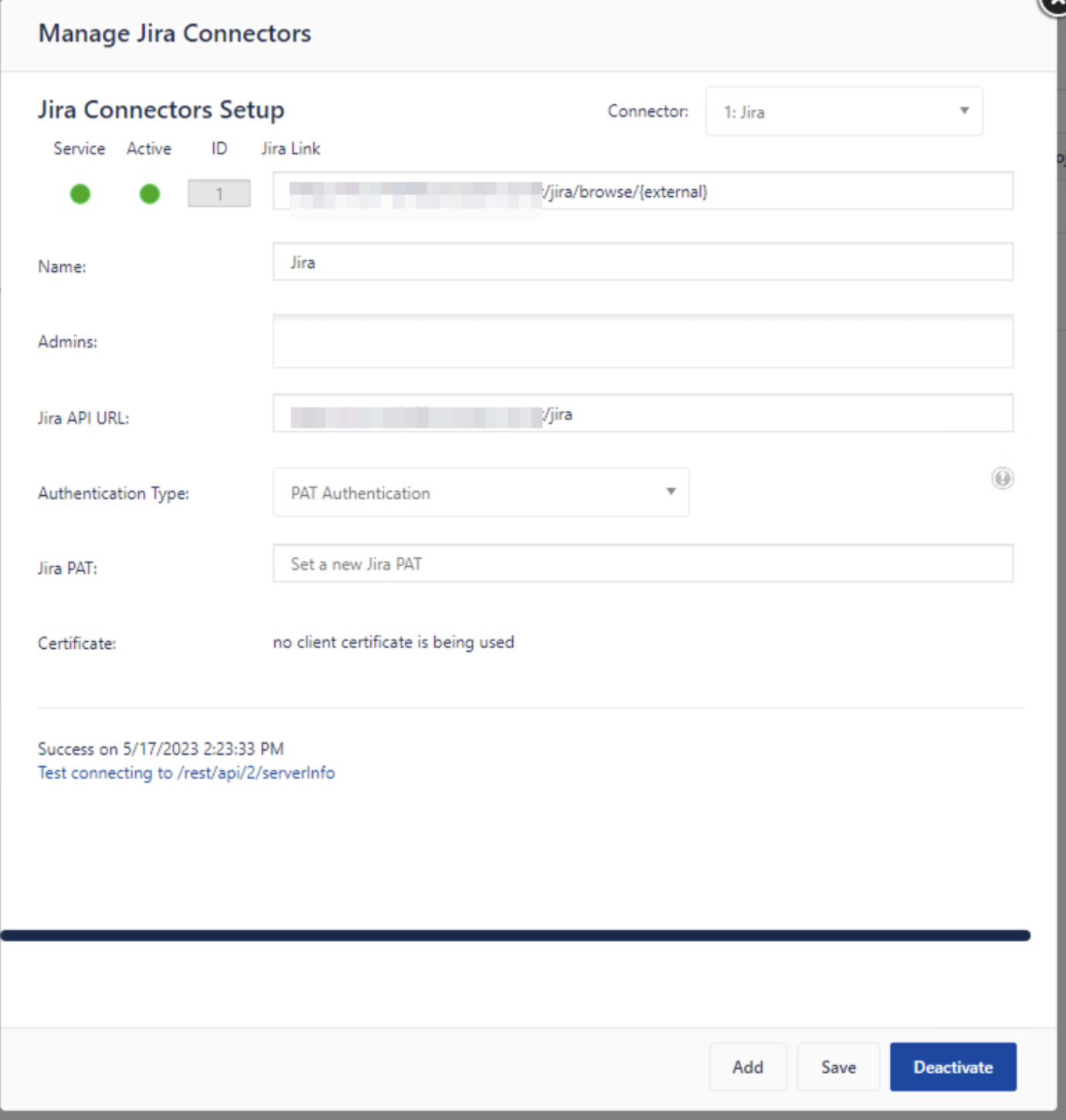Click the Jira Link URL field
This screenshot has width=1066, height=1120.
(643, 191)
